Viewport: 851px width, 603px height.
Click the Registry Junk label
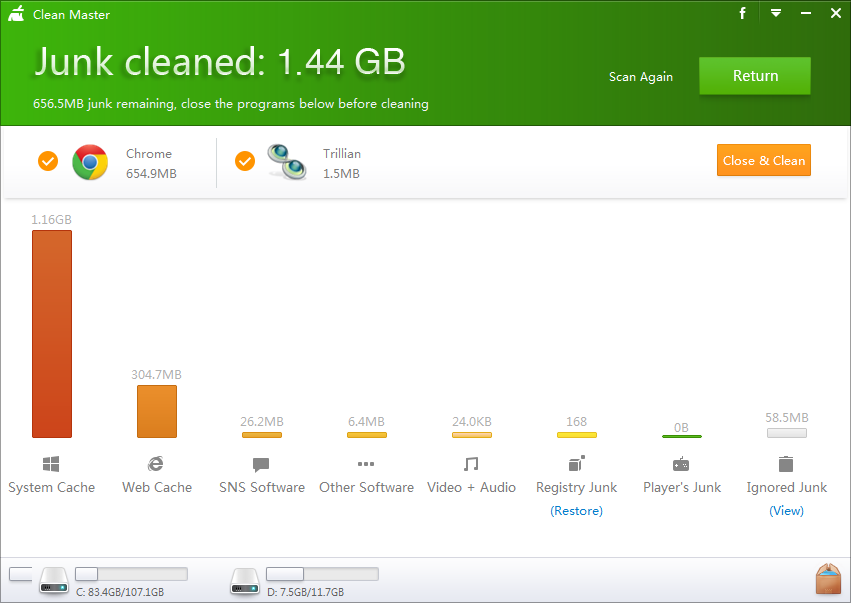click(576, 488)
